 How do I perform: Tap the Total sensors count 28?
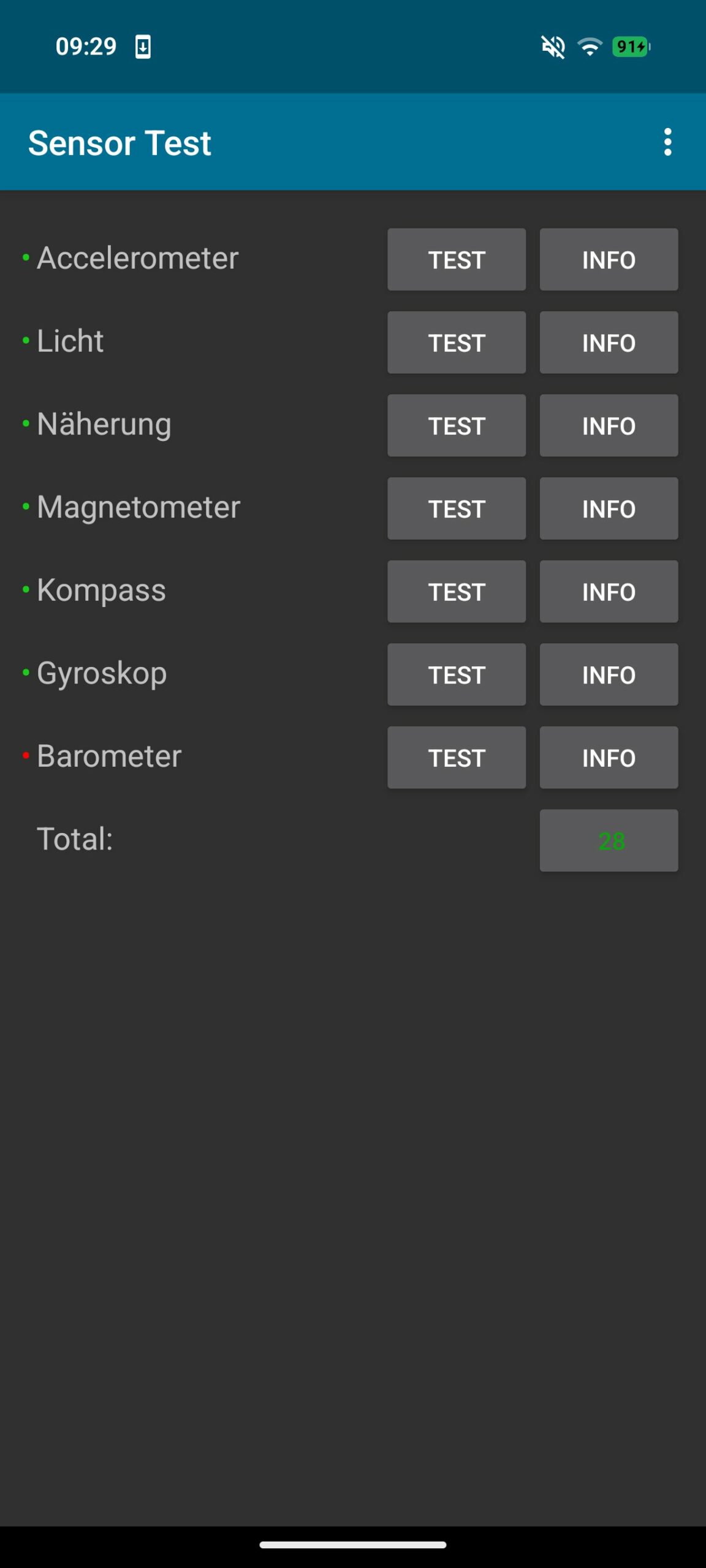[x=609, y=840]
